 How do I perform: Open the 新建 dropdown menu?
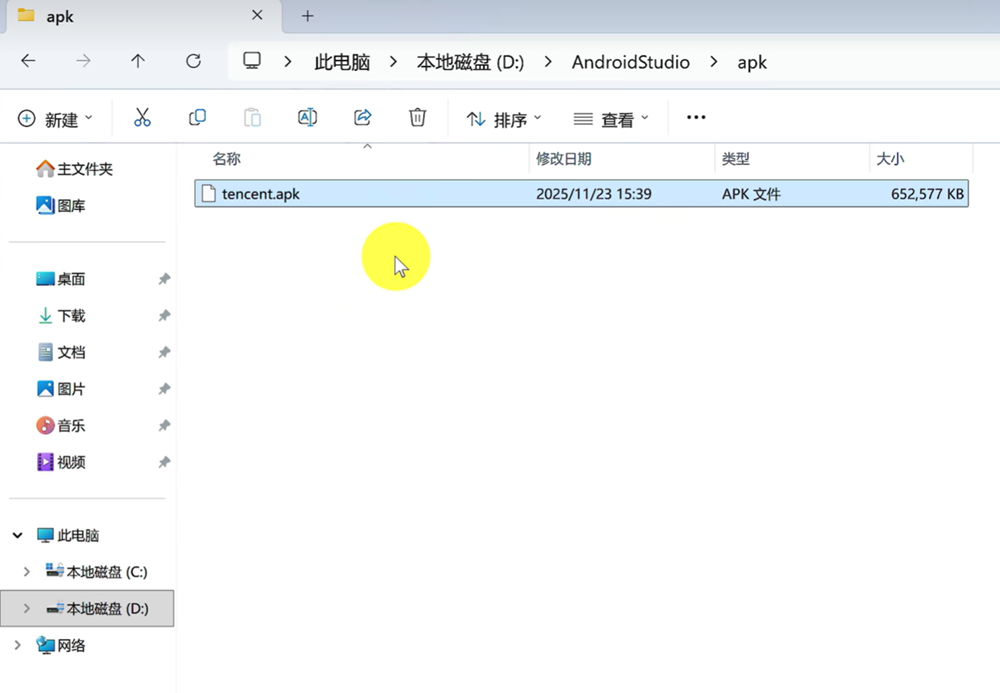[x=55, y=119]
